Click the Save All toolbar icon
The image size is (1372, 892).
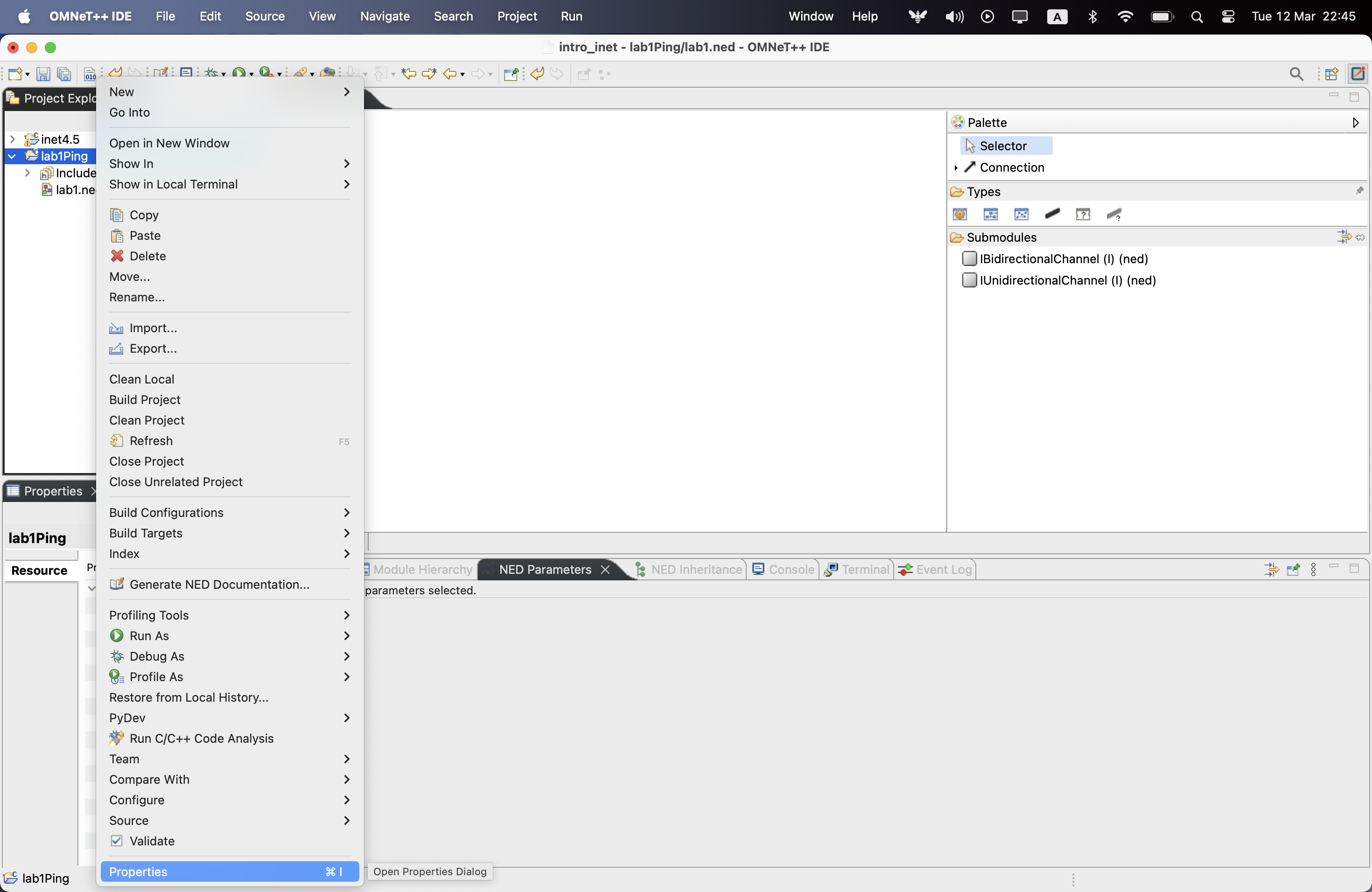coord(64,74)
